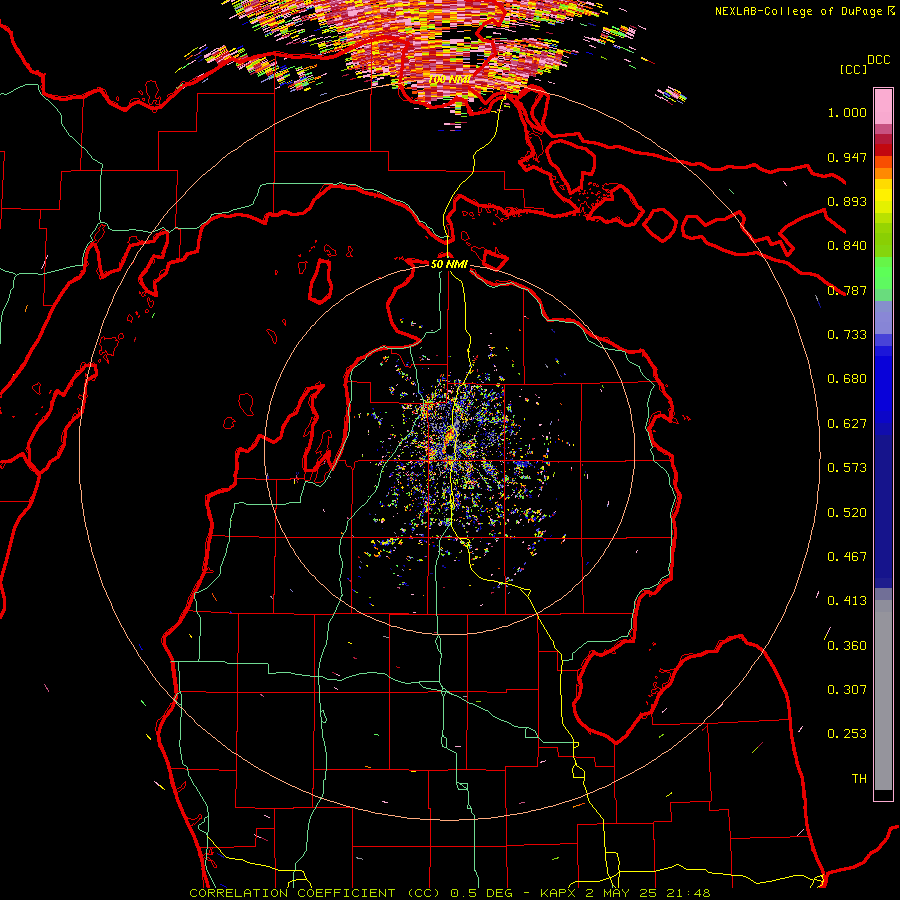
Task: Select the 0.520 scale value
Action: coord(847,513)
